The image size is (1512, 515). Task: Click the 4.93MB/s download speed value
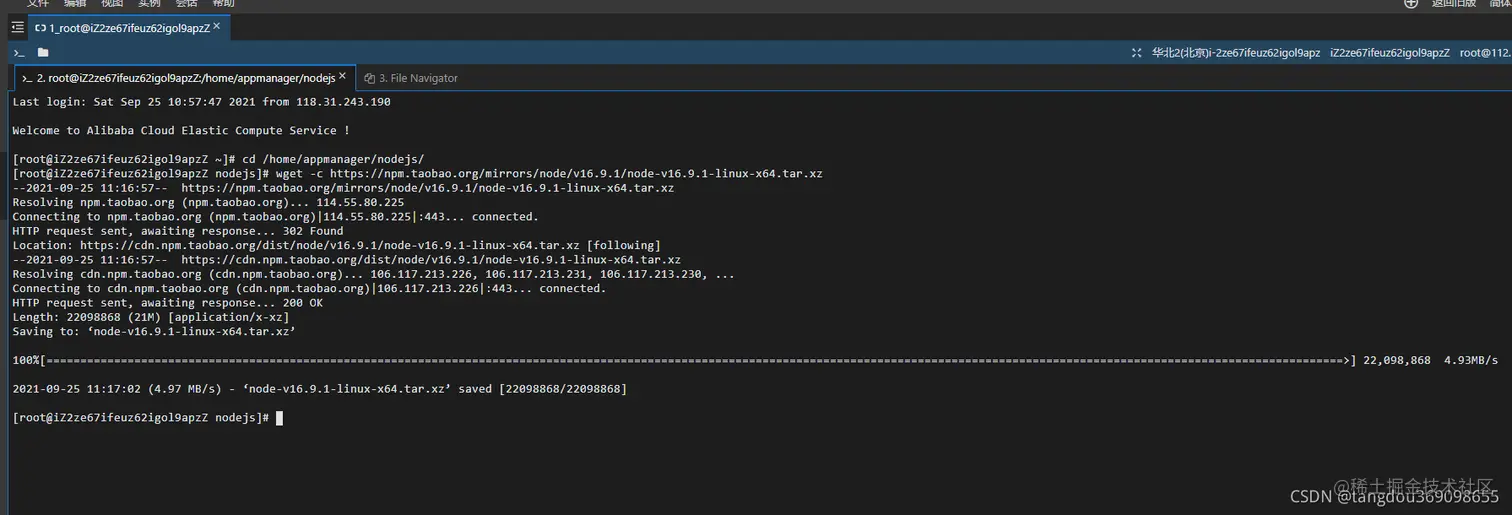tap(1471, 360)
